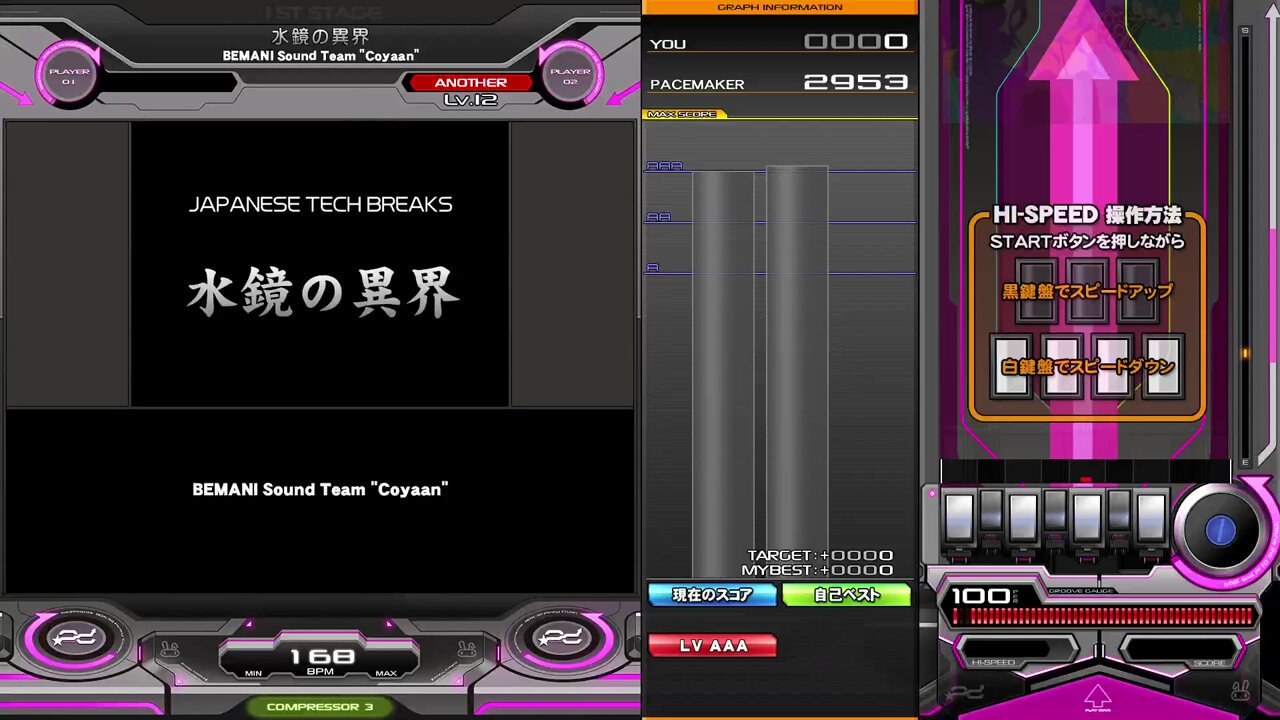This screenshot has height=720, width=1280.
Task: Click the first black key on the controller
Action: click(991, 510)
